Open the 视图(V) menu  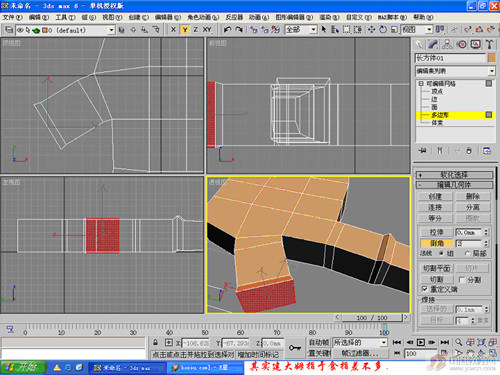[x=112, y=17]
